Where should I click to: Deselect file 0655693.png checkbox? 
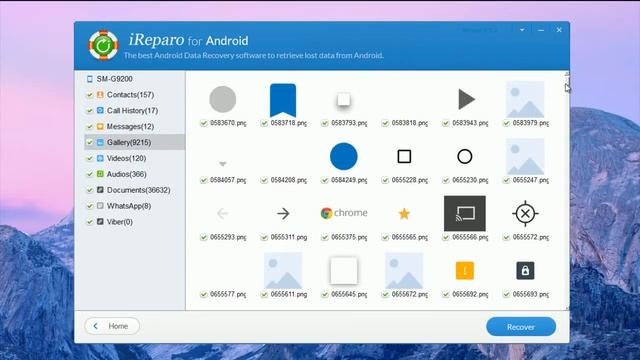pos(506,294)
